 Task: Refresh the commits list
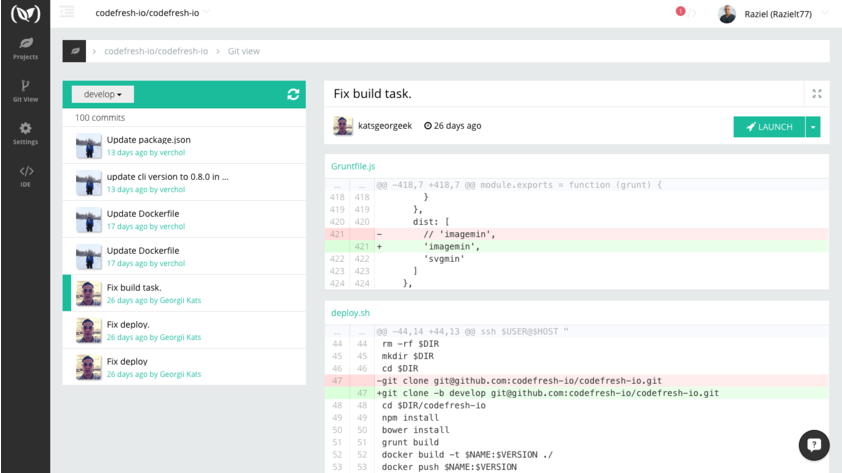293,94
